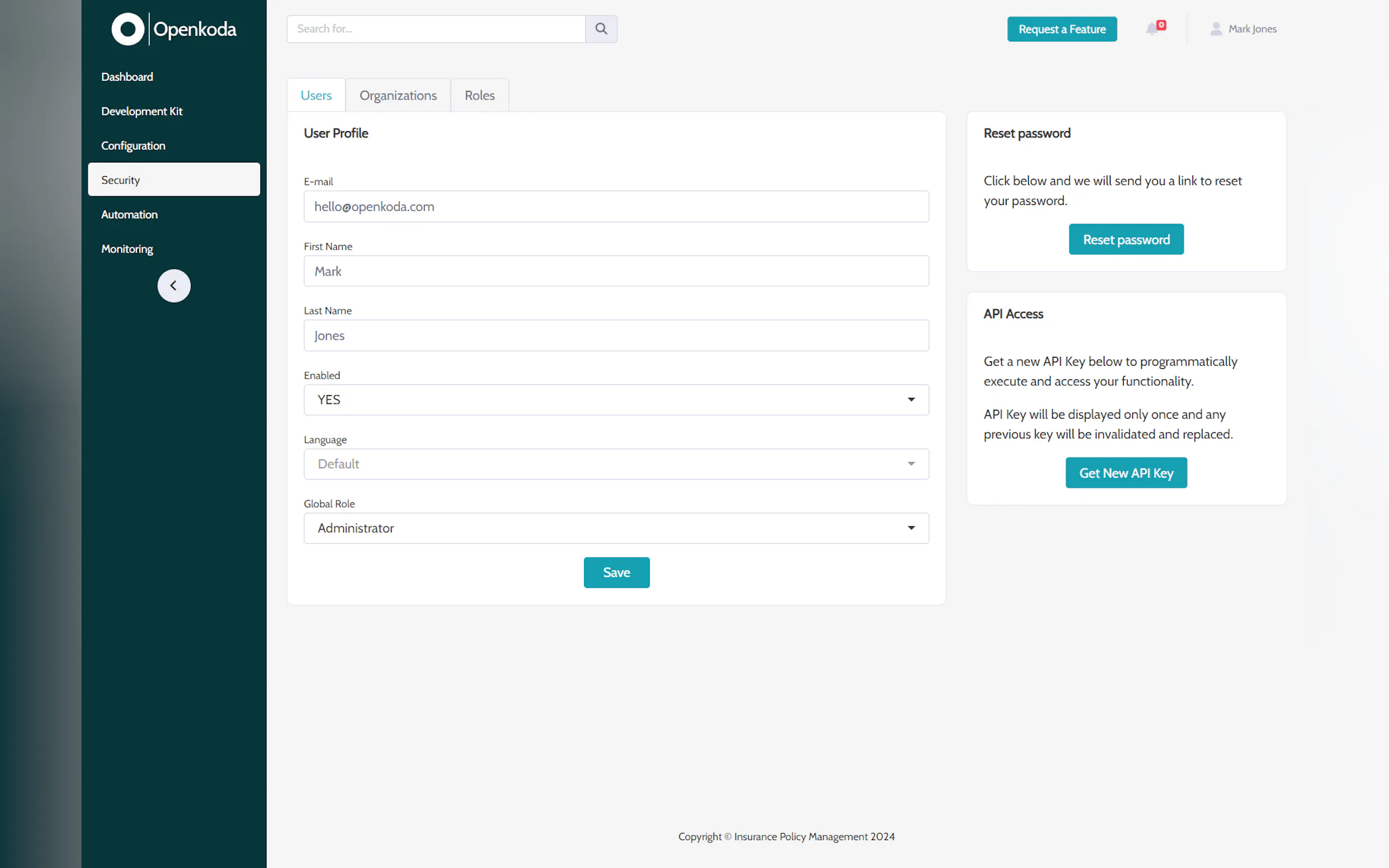Image resolution: width=1389 pixels, height=868 pixels.
Task: Open Dashboard in the sidebar
Action: [127, 77]
